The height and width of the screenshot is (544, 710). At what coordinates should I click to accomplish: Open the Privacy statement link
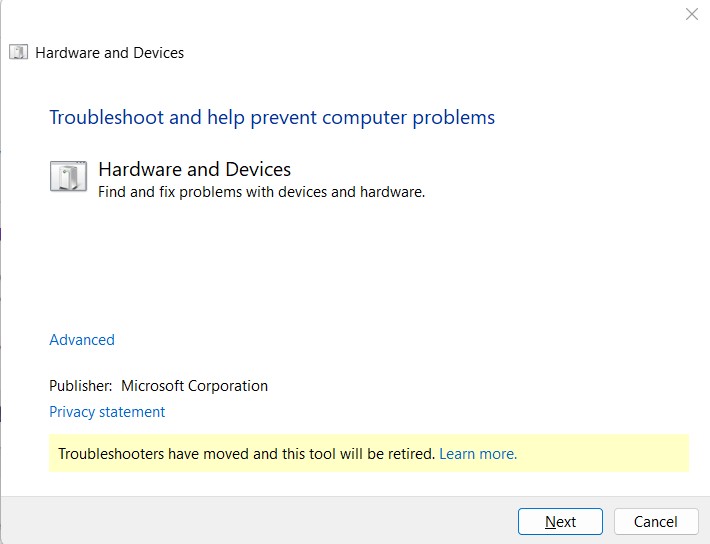point(107,412)
